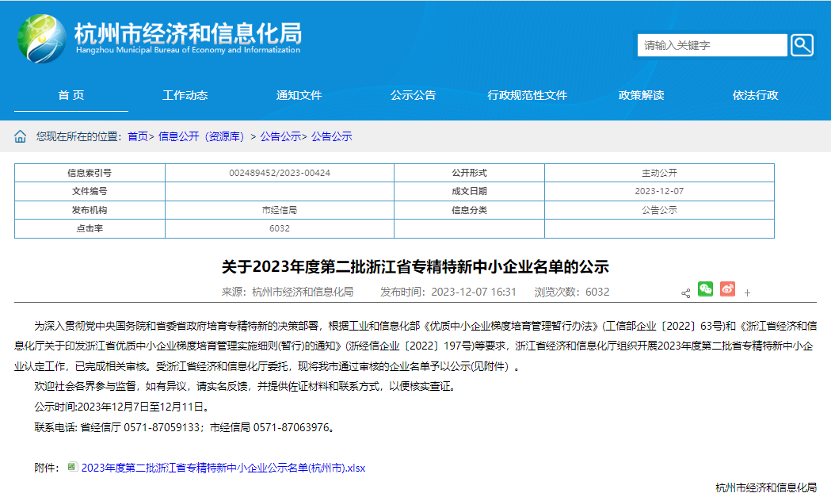Click the xlsx attachment file icon
Image resolution: width=832 pixels, height=498 pixels.
pyautogui.click(x=73, y=467)
